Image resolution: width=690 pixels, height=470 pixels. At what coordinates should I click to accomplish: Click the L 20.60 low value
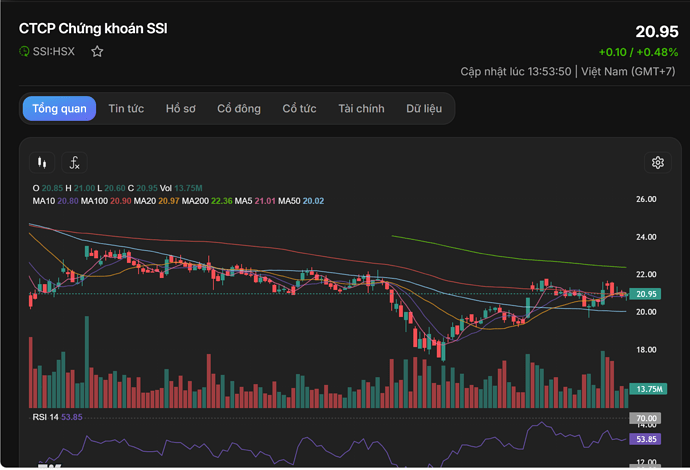pyautogui.click(x=111, y=188)
